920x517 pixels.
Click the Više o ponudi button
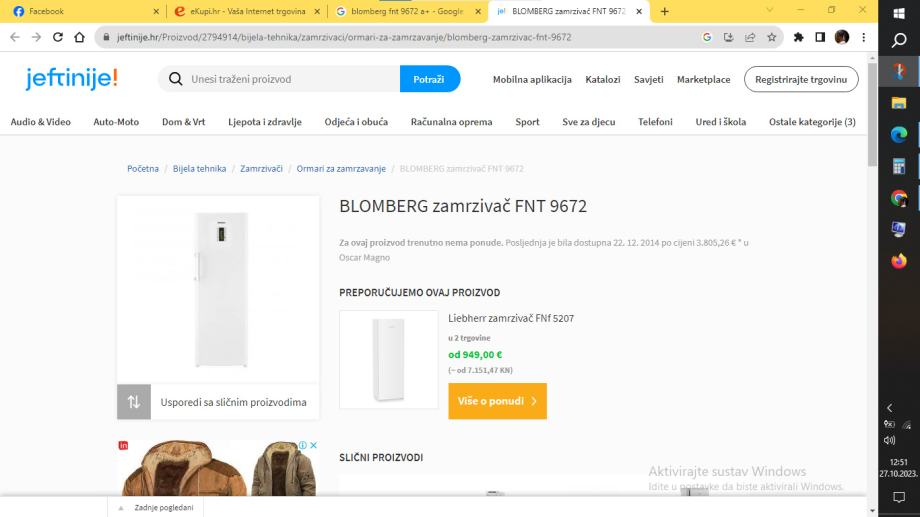[x=497, y=401]
